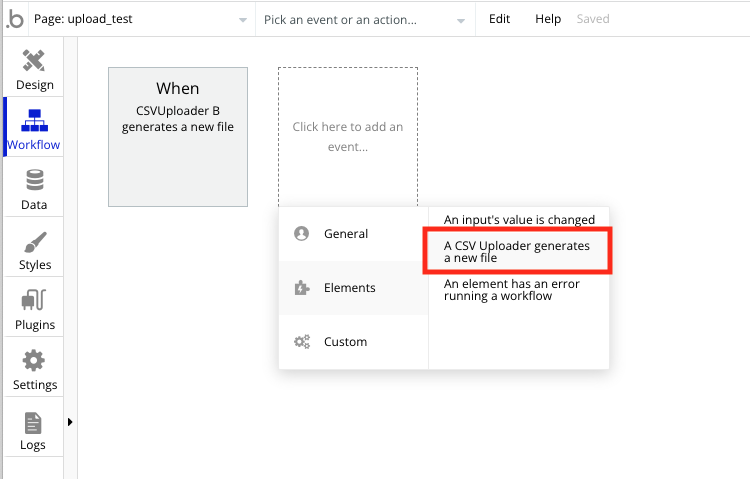Choose A CSV Uploader generates a new file
This screenshot has height=479, width=750.
coord(517,251)
